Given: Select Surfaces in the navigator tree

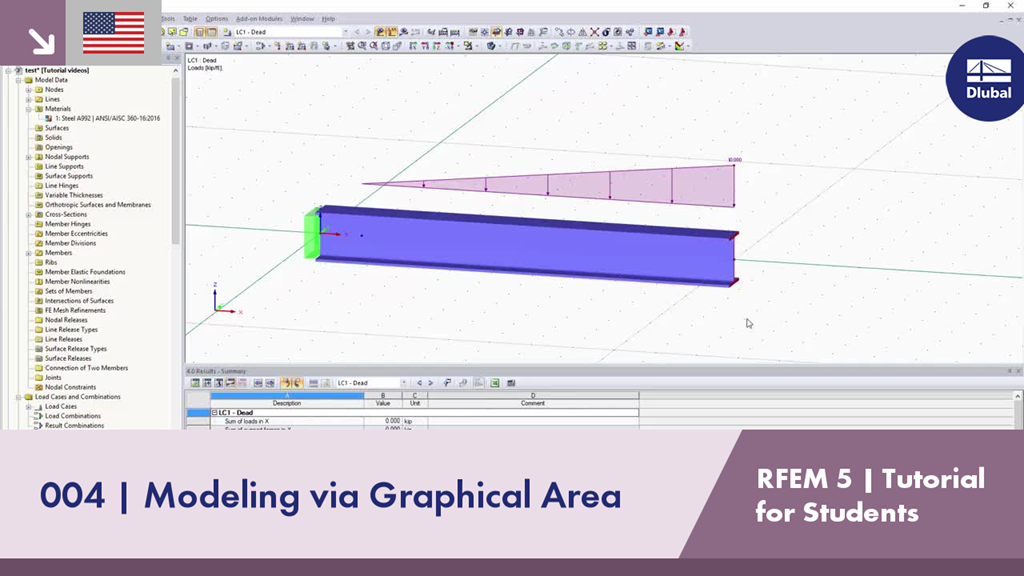Looking at the screenshot, I should 57,128.
